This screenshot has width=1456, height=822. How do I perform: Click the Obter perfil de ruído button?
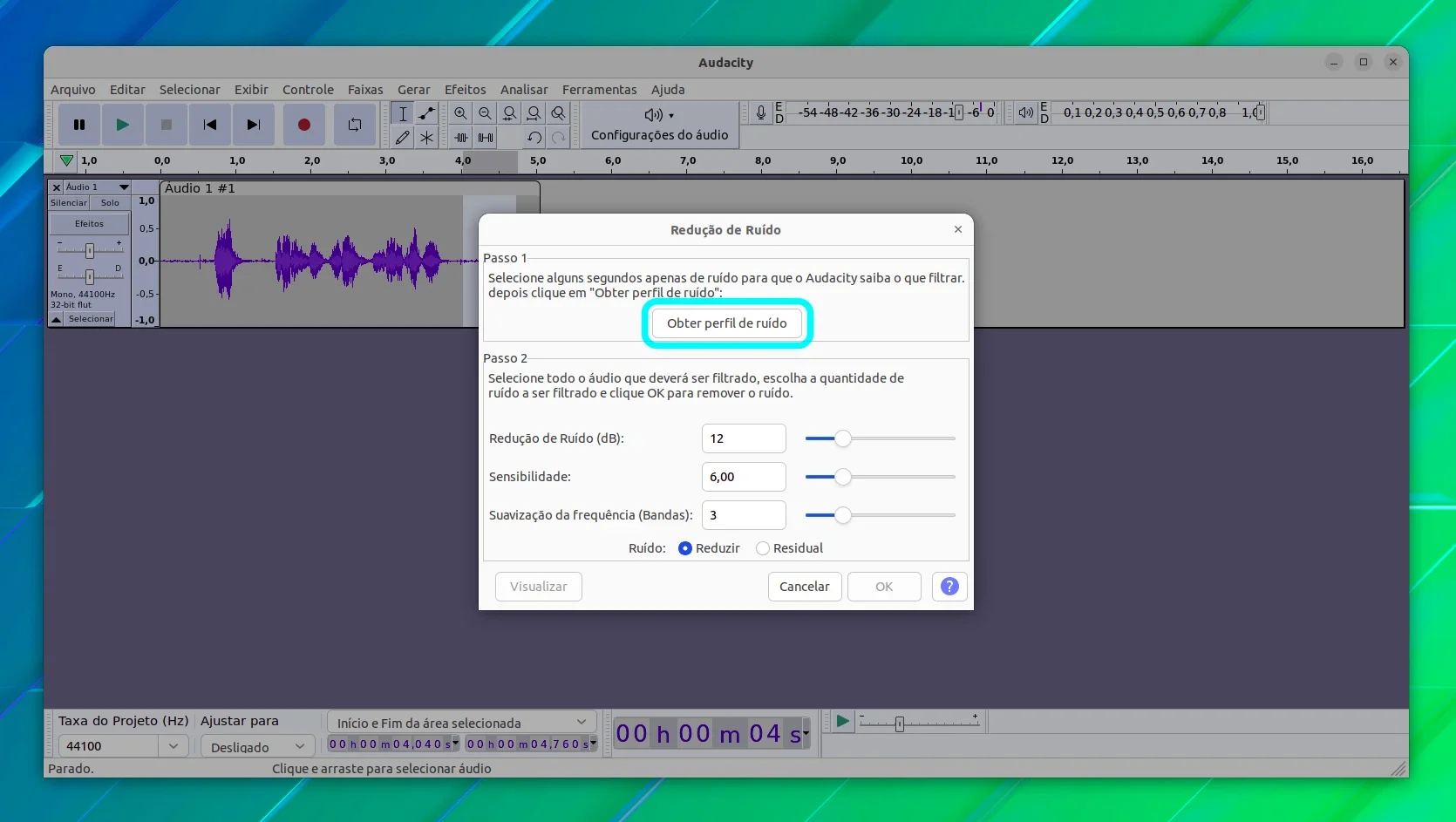pyautogui.click(x=727, y=323)
